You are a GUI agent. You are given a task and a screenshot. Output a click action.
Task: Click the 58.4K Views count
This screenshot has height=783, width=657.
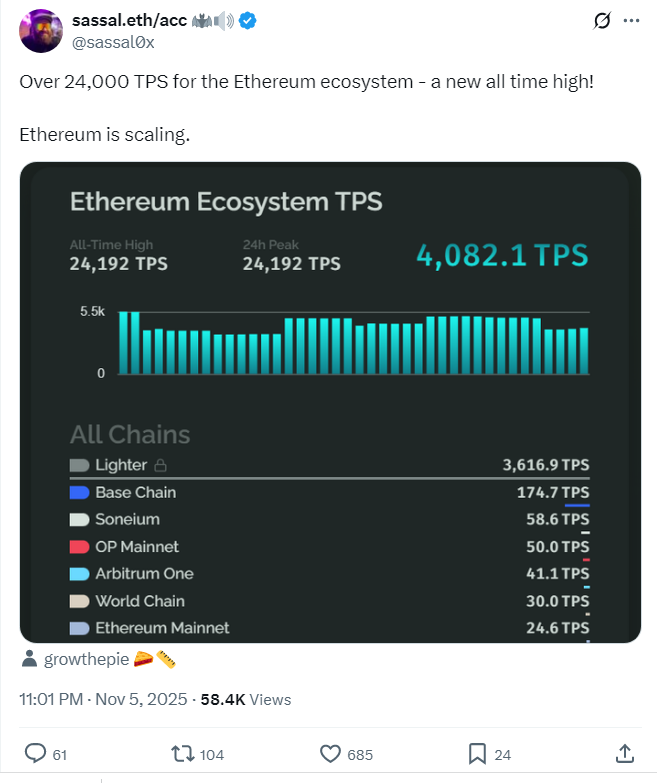click(x=245, y=699)
